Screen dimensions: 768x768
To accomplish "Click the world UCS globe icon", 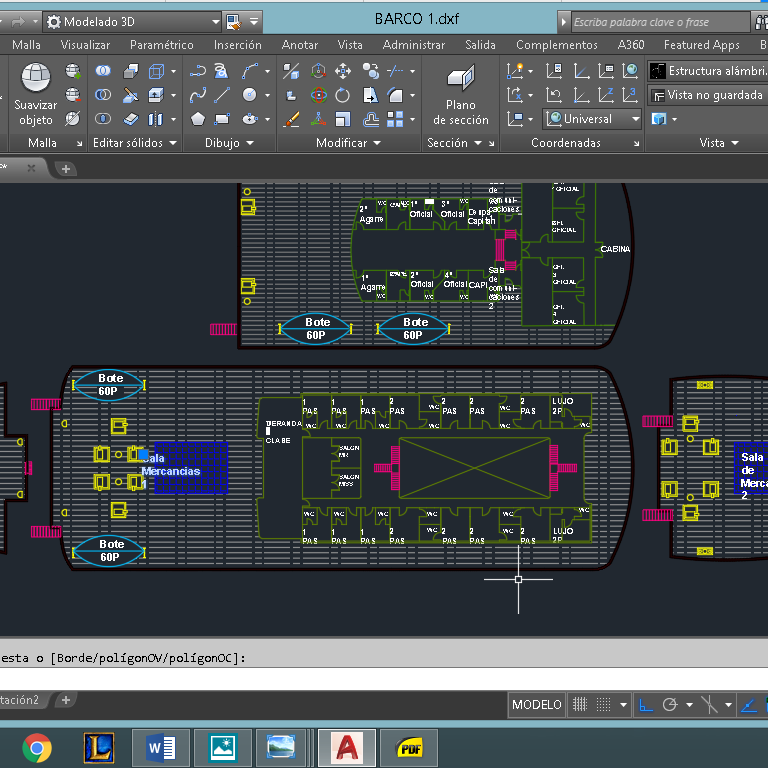I will [630, 71].
